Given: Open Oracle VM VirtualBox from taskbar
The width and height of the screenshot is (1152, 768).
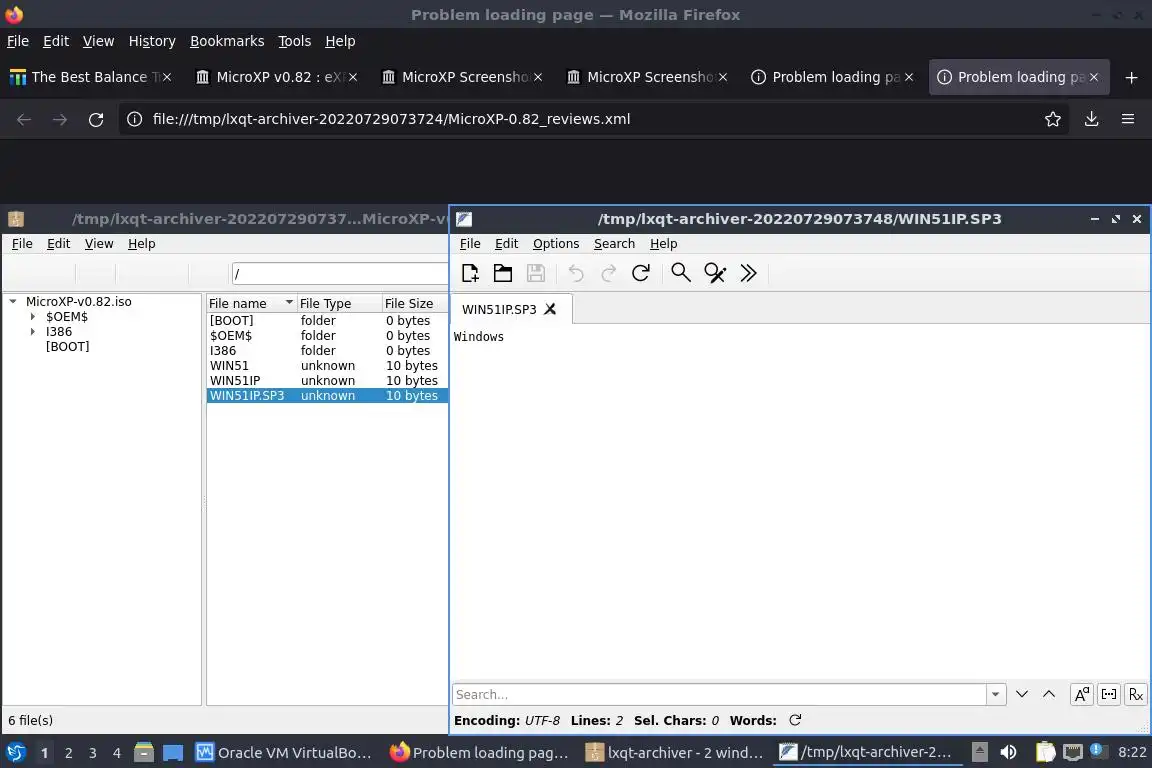Looking at the screenshot, I should pyautogui.click(x=284, y=753).
